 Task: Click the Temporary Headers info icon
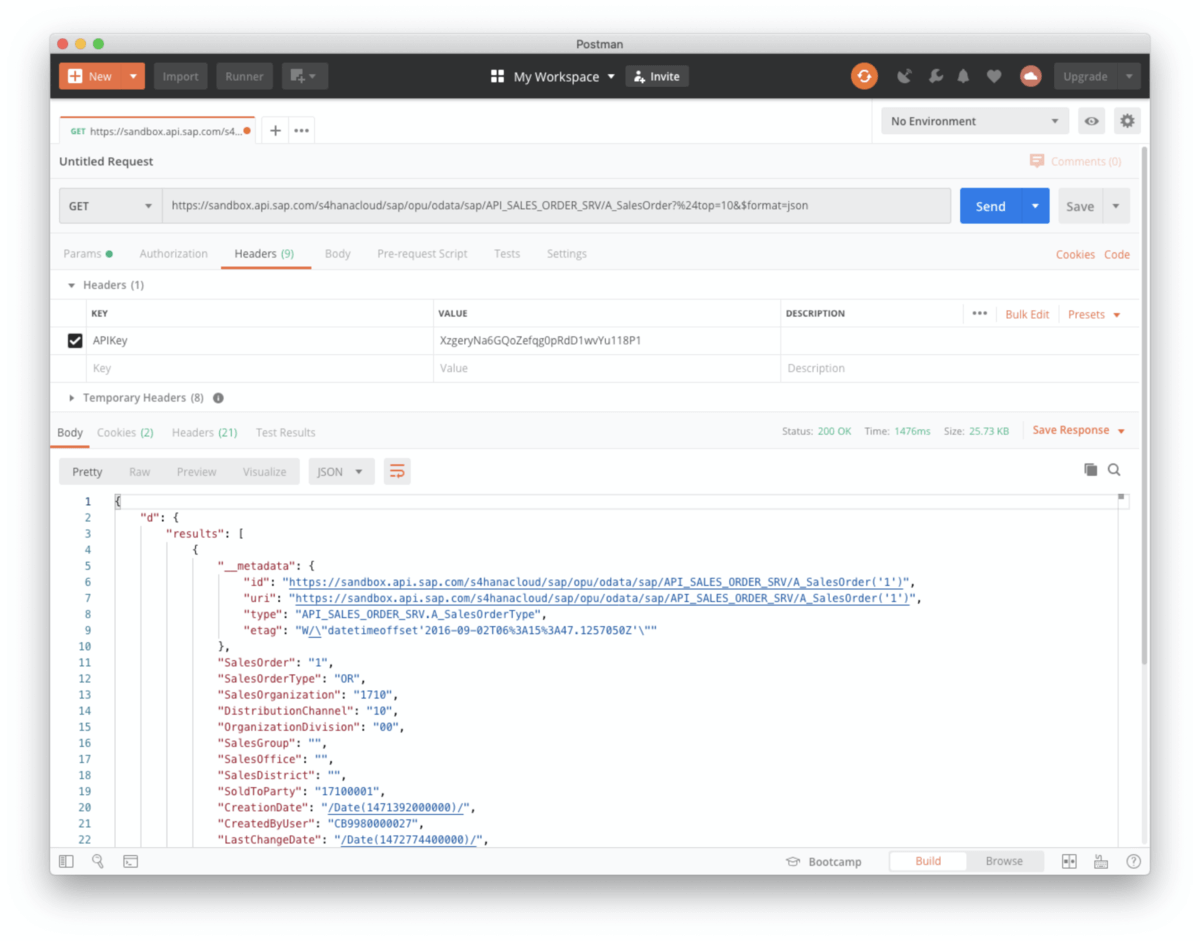(x=218, y=398)
